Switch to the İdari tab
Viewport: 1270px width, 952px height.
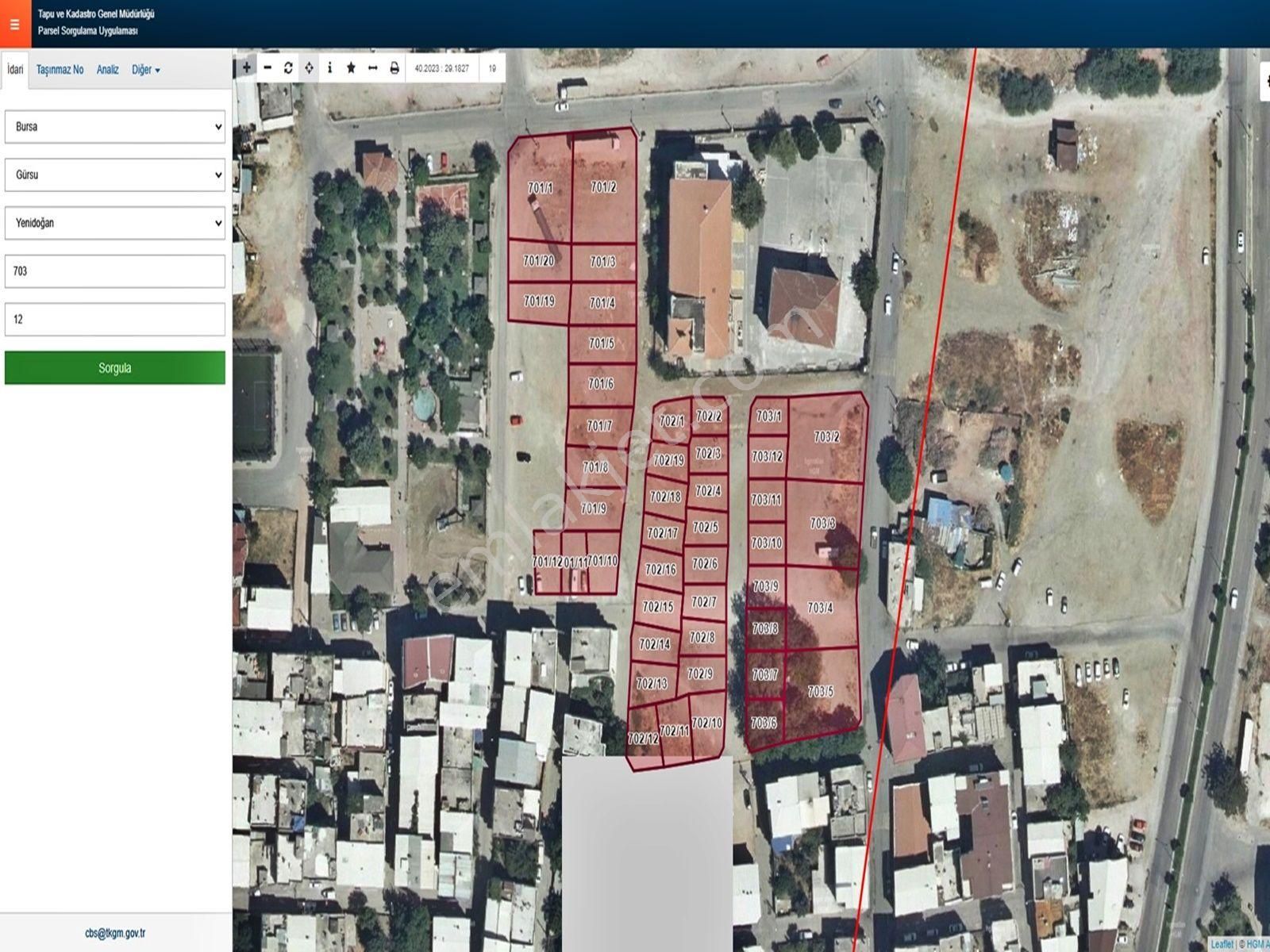pyautogui.click(x=15, y=70)
